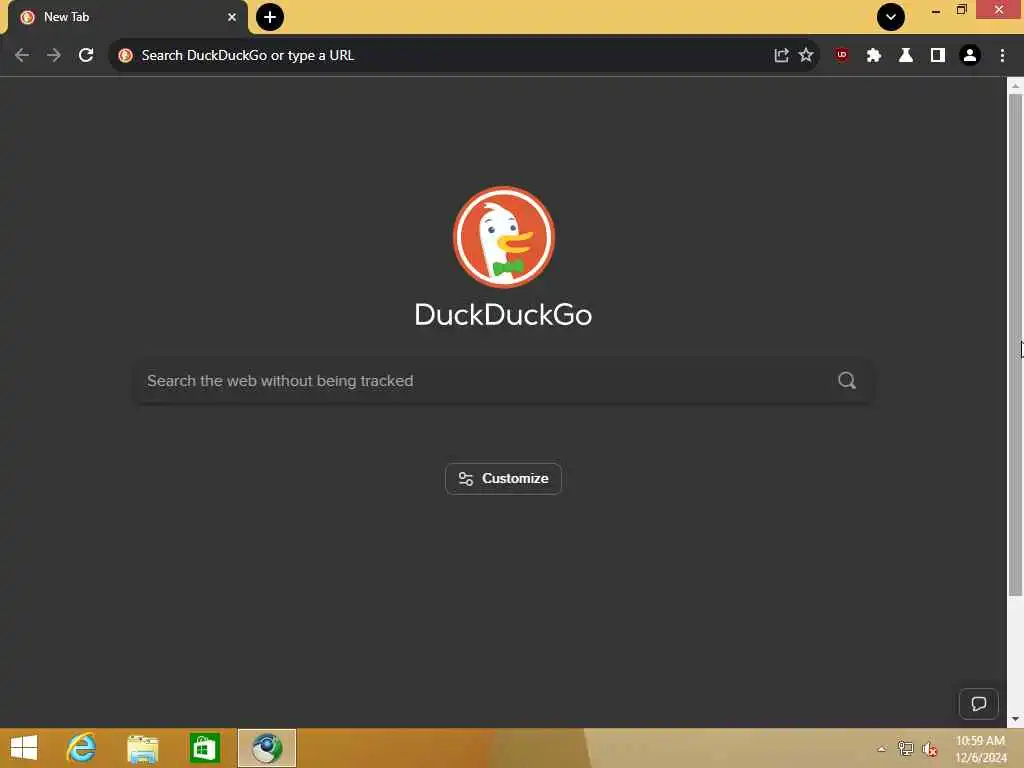
Task: Click the muted volume tray icon
Action: [x=930, y=749]
